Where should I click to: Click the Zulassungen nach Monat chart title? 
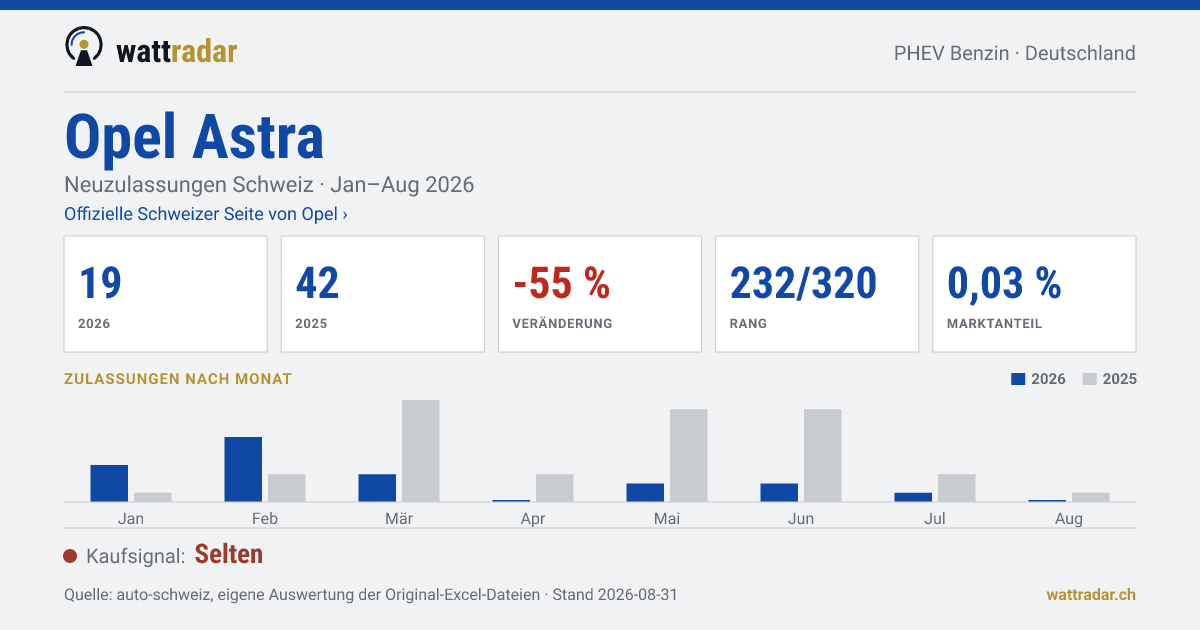178,379
